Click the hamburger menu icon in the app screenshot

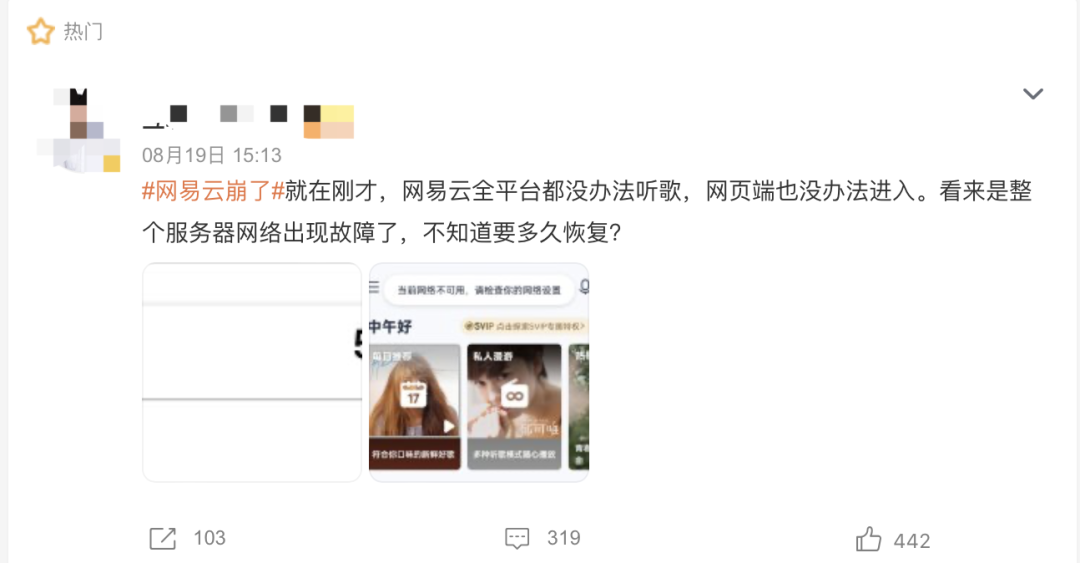(x=374, y=287)
